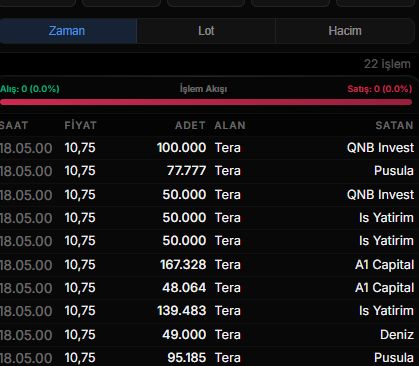The height and width of the screenshot is (366, 419).
Task: Click Pusula in the 77.777 row
Action: 394,171
